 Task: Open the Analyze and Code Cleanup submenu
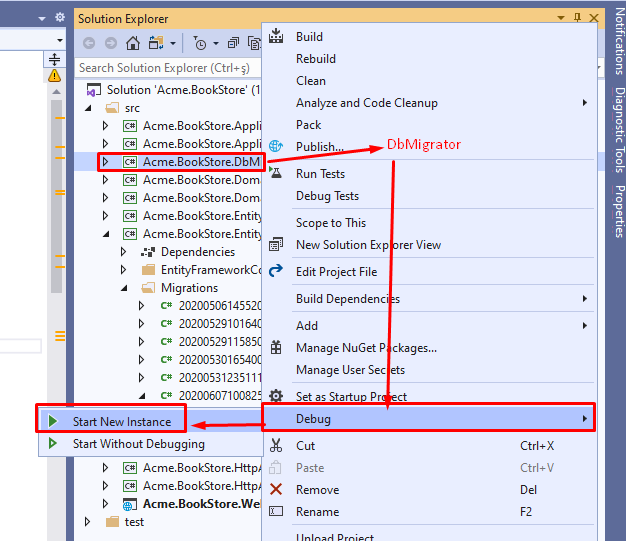pos(366,103)
